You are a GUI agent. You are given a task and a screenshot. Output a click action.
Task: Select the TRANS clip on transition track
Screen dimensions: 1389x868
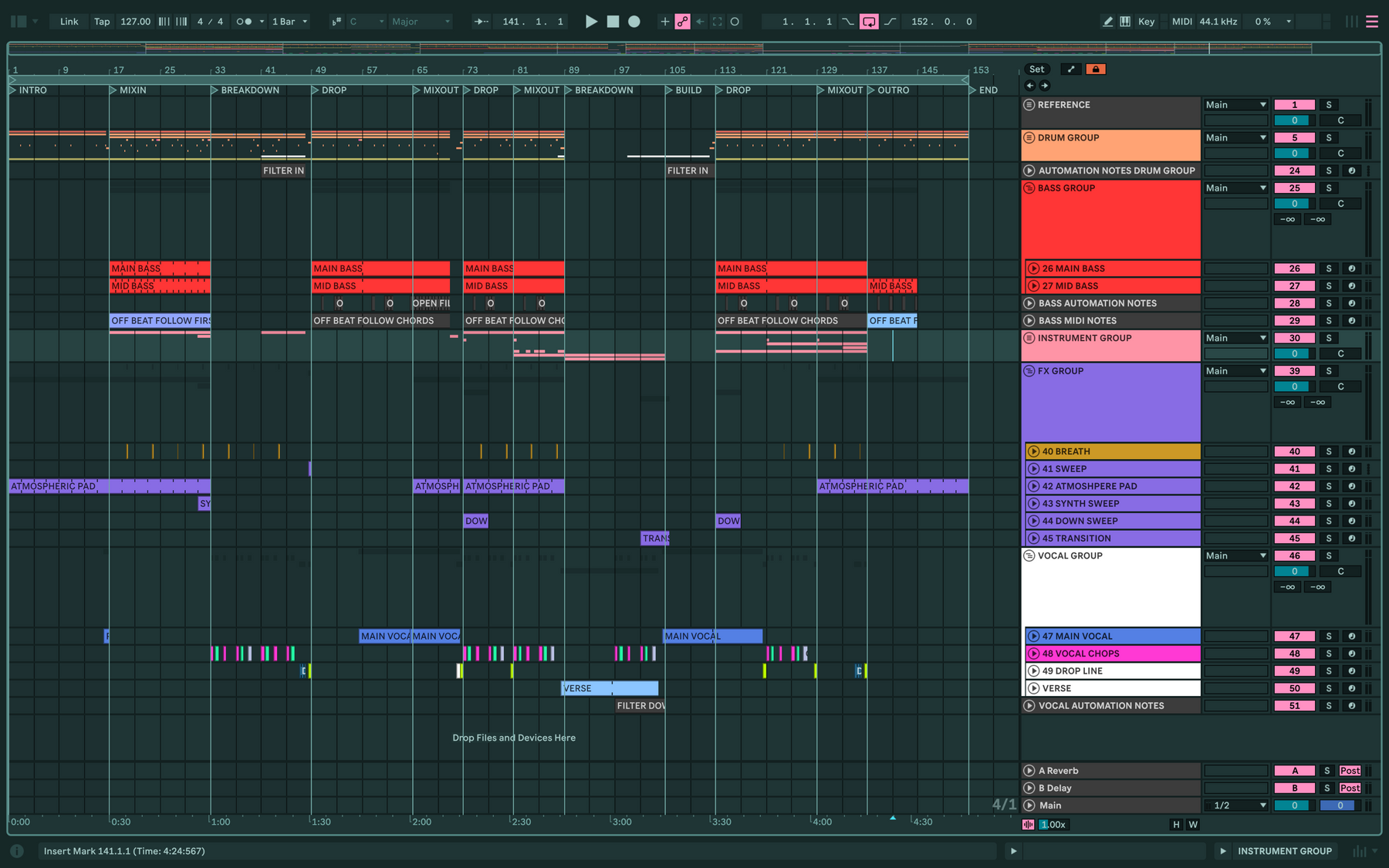655,539
